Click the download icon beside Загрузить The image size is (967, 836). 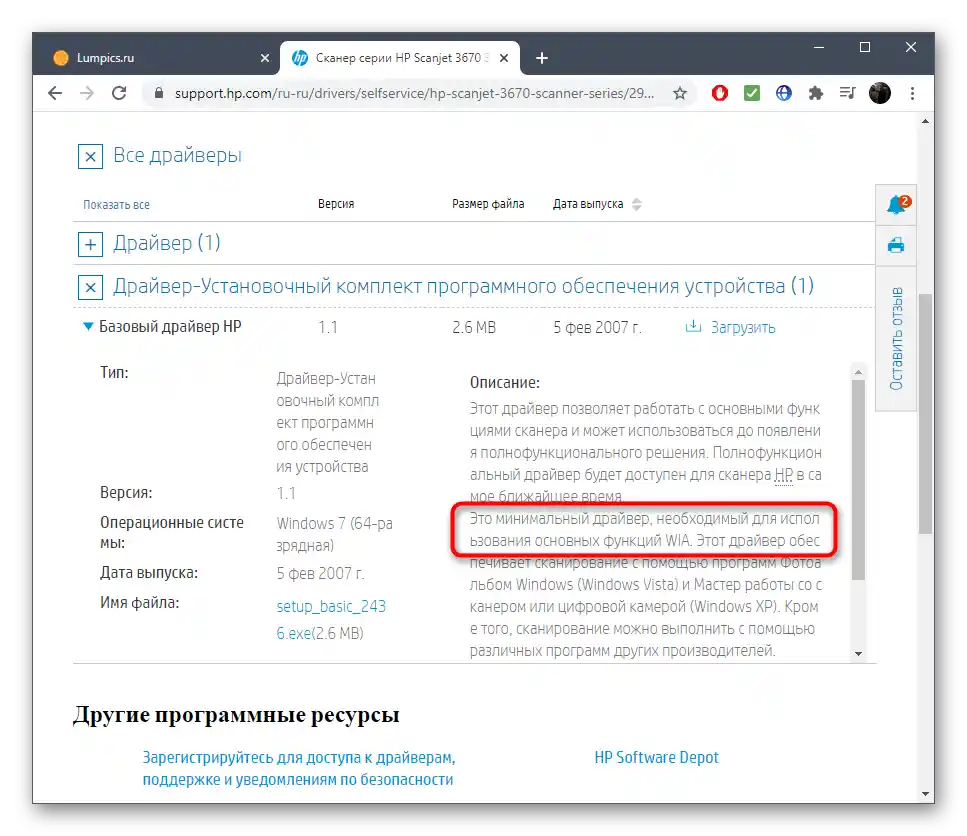coord(693,326)
